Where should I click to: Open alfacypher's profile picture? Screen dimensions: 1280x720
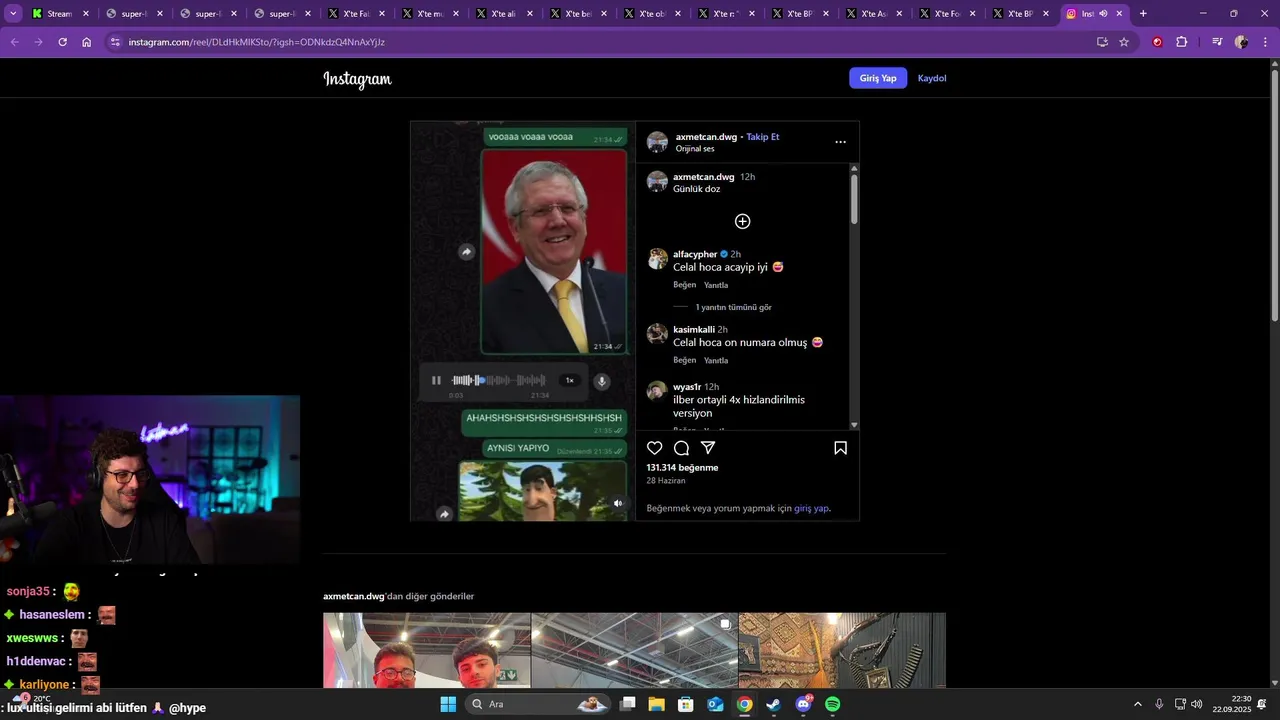pyautogui.click(x=657, y=259)
